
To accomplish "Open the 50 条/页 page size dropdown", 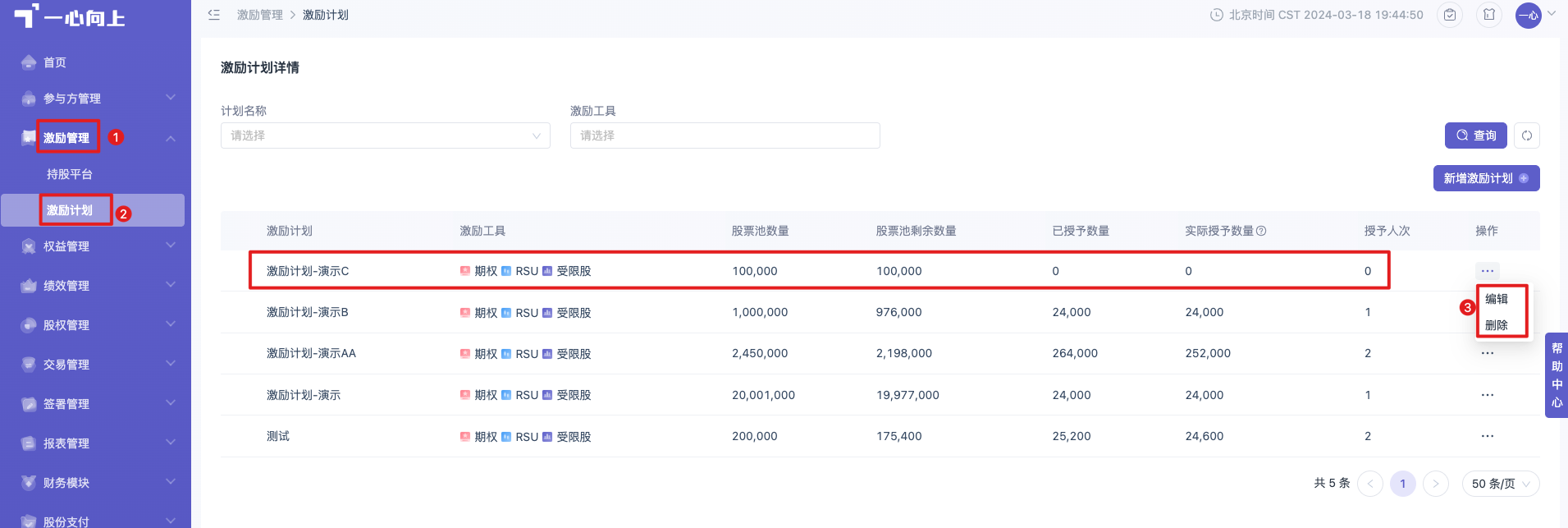I will click(1501, 484).
